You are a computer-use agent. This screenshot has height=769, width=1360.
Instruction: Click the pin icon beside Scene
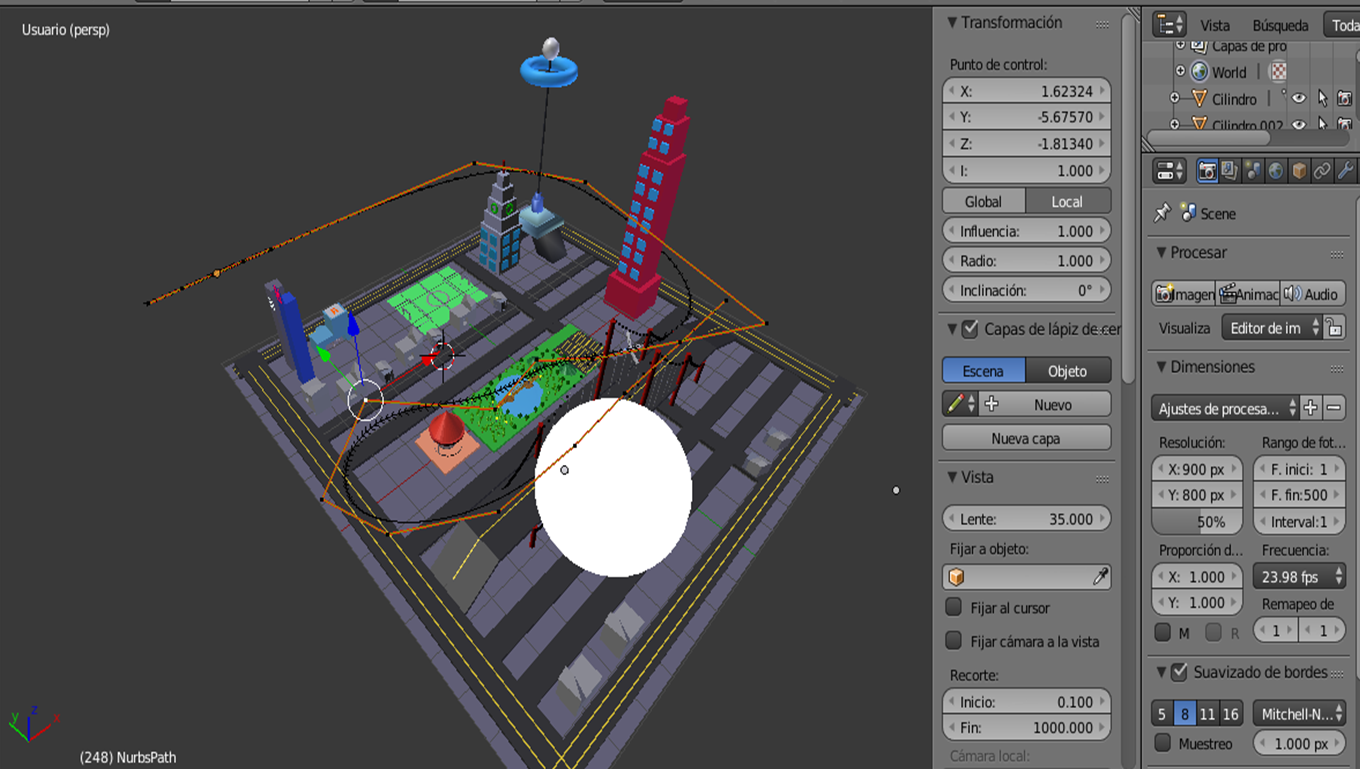(1162, 213)
